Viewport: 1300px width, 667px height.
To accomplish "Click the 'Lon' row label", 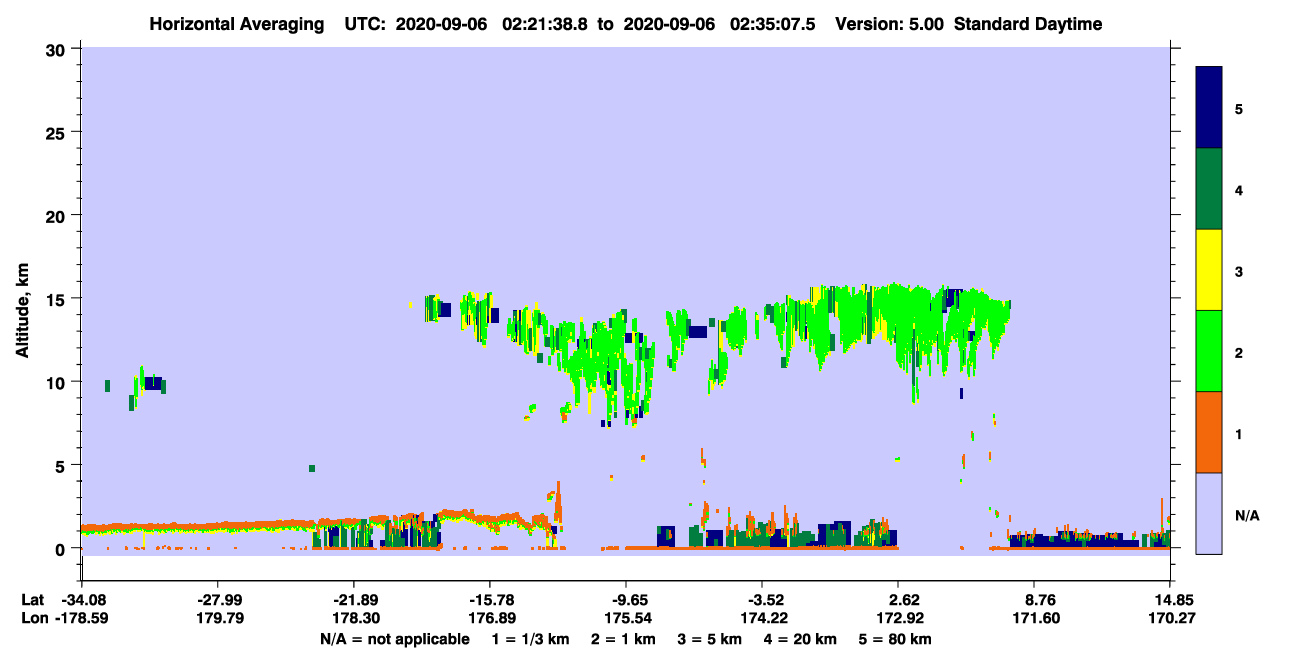I will 33,618.
